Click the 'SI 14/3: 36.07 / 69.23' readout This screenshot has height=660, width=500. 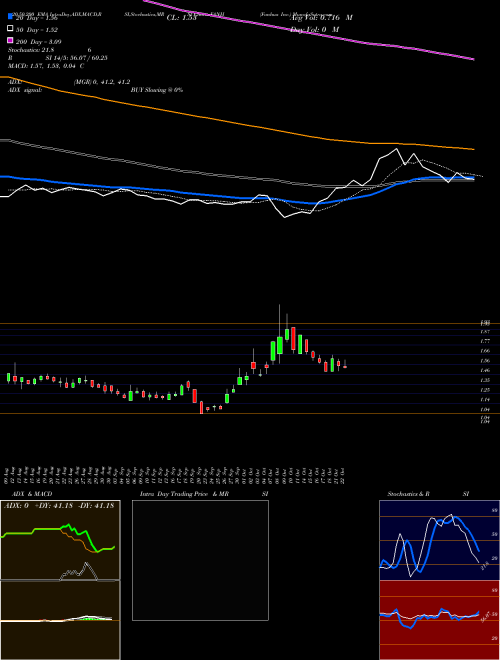77,58
